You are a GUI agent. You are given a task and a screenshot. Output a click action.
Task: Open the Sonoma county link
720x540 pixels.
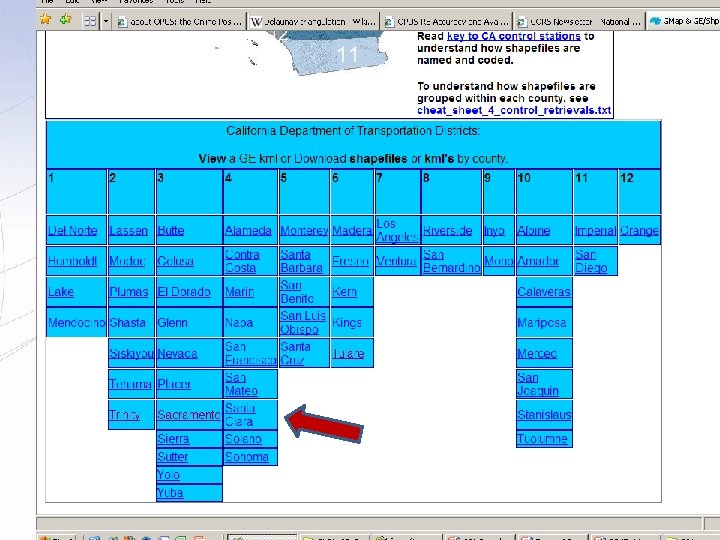click(x=247, y=457)
